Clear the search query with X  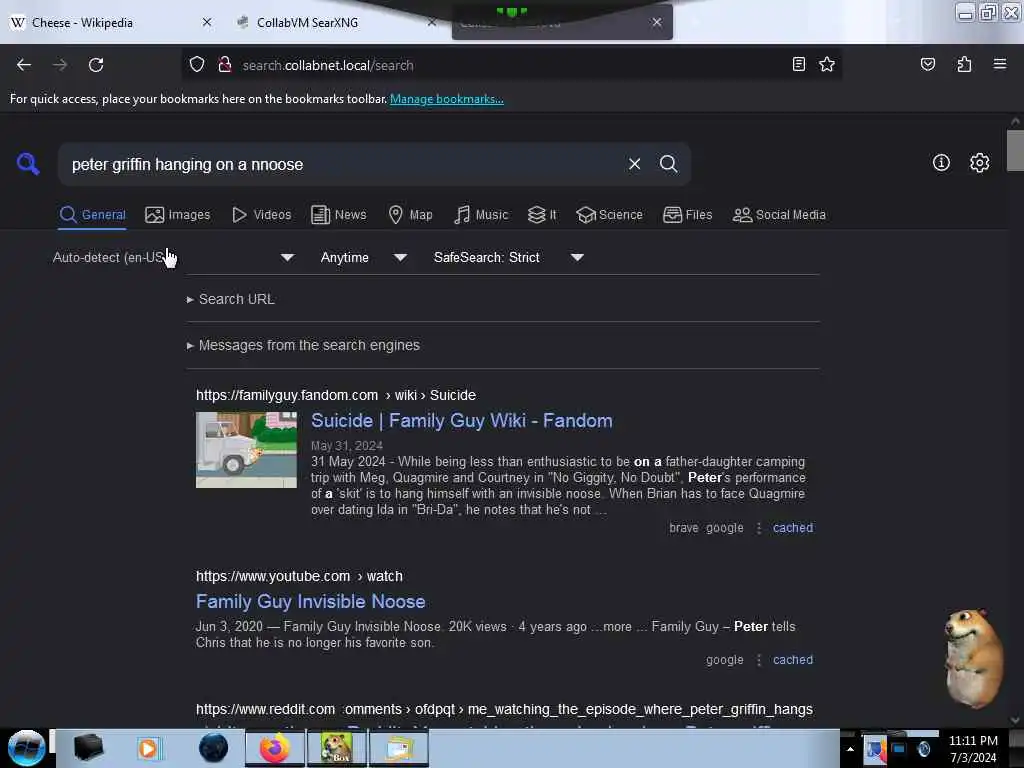pyautogui.click(x=634, y=164)
